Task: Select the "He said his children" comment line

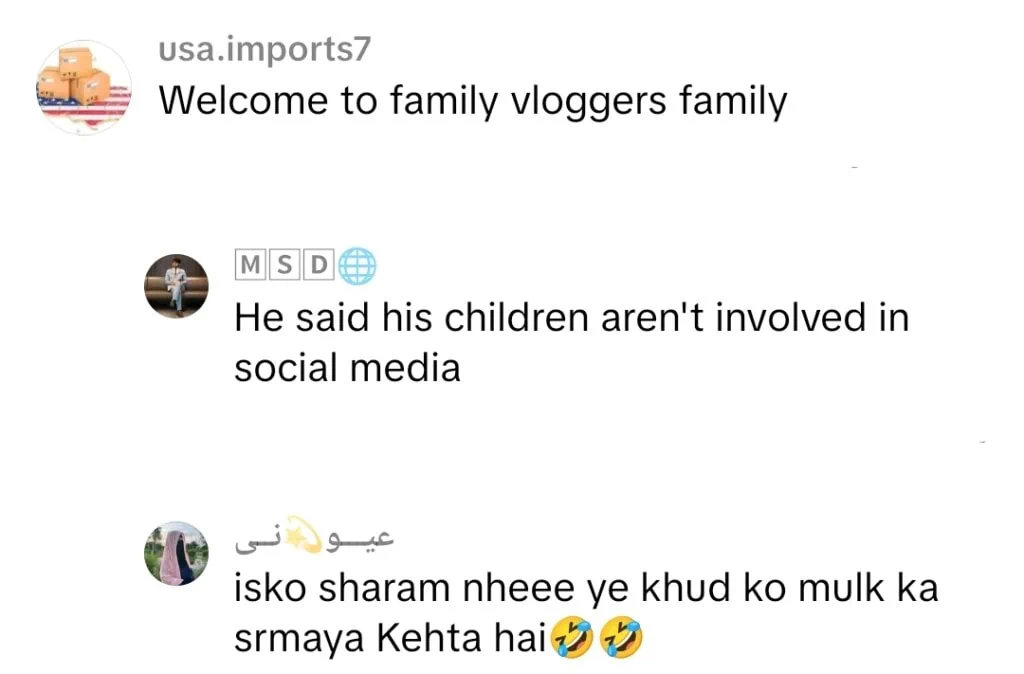Action: pos(571,318)
